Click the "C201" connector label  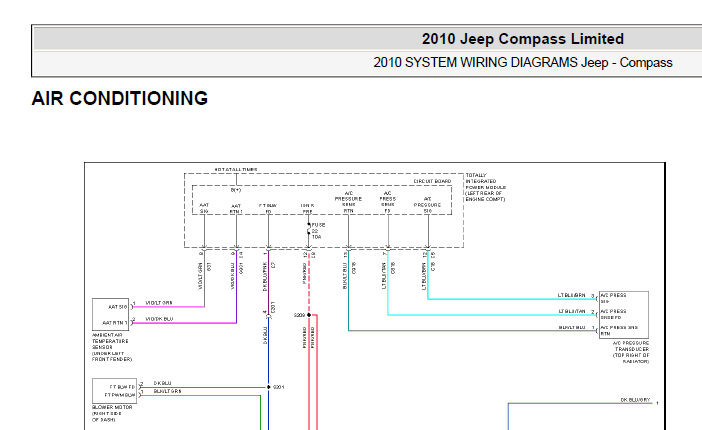273,307
